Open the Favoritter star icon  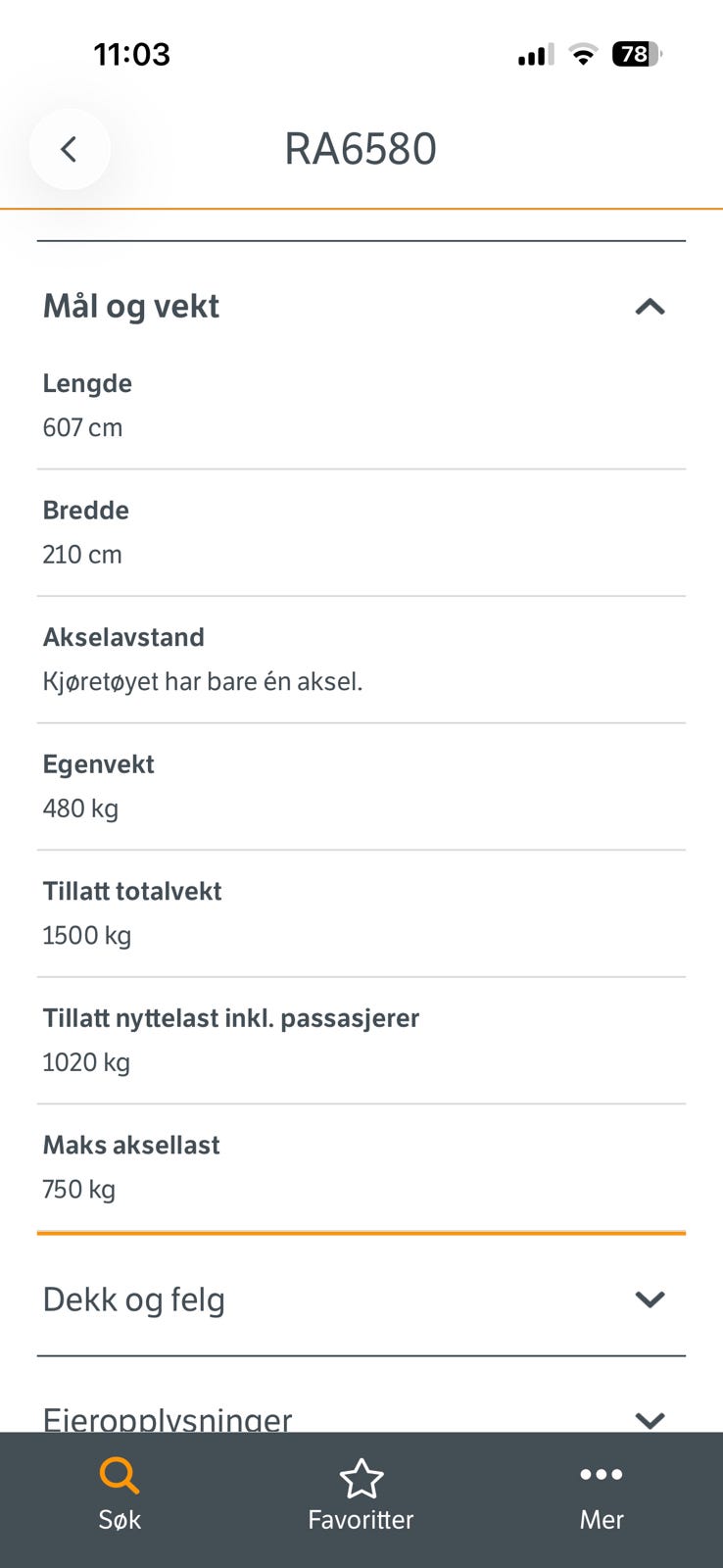point(361,1479)
